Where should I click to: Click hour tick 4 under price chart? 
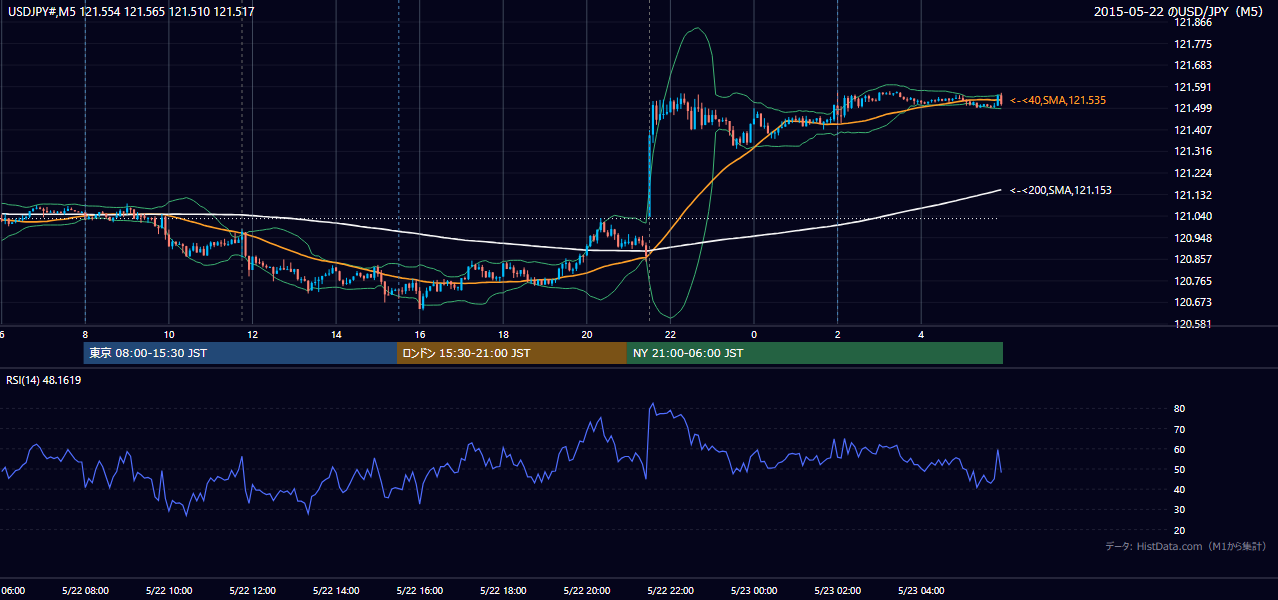click(x=921, y=335)
